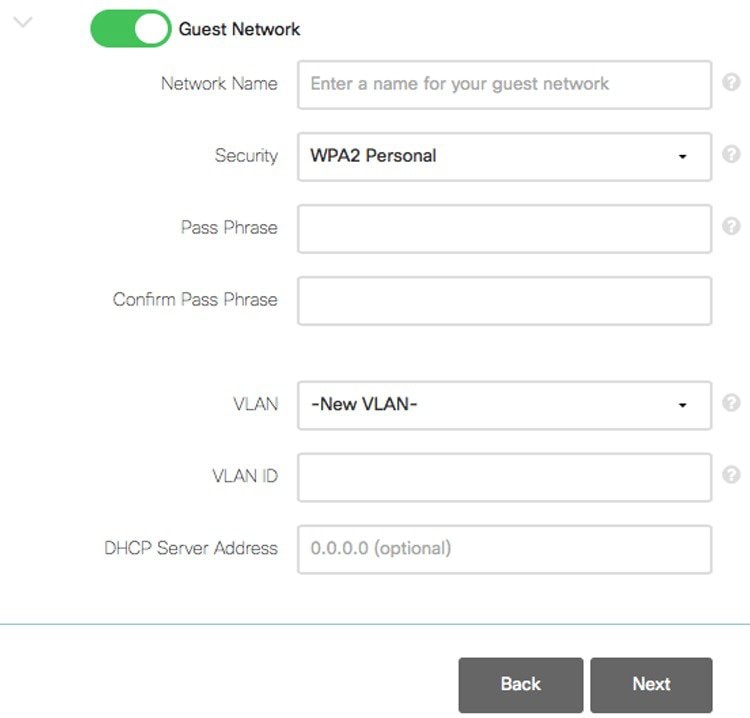This screenshot has height=718, width=750.
Task: Proceed with the Next button
Action: click(651, 684)
